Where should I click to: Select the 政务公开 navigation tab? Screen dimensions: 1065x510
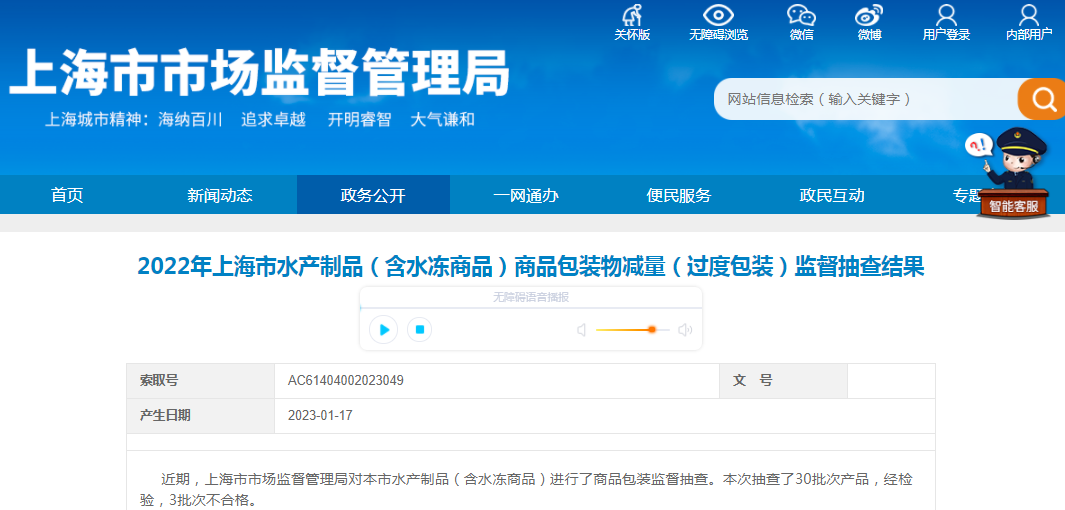(x=373, y=196)
